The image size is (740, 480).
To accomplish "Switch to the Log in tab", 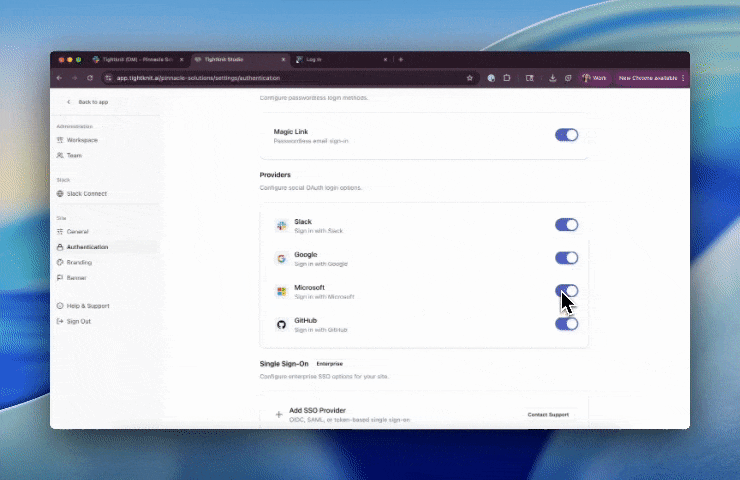I will [x=342, y=59].
